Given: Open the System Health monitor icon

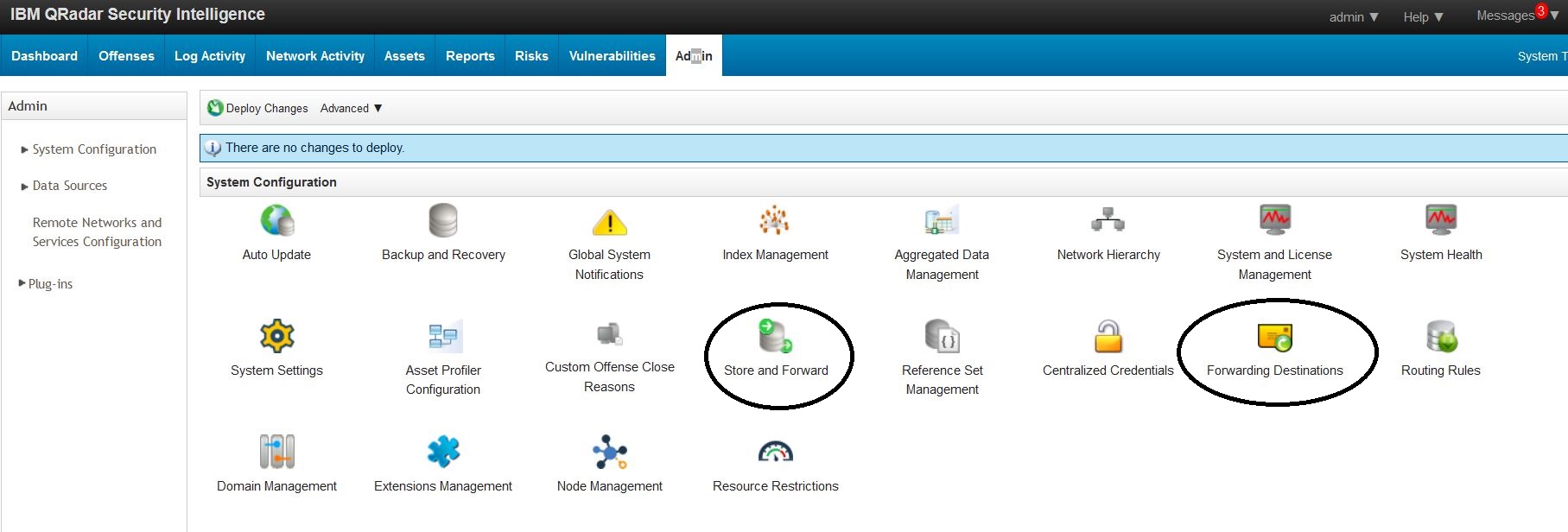Looking at the screenshot, I should (1441, 220).
